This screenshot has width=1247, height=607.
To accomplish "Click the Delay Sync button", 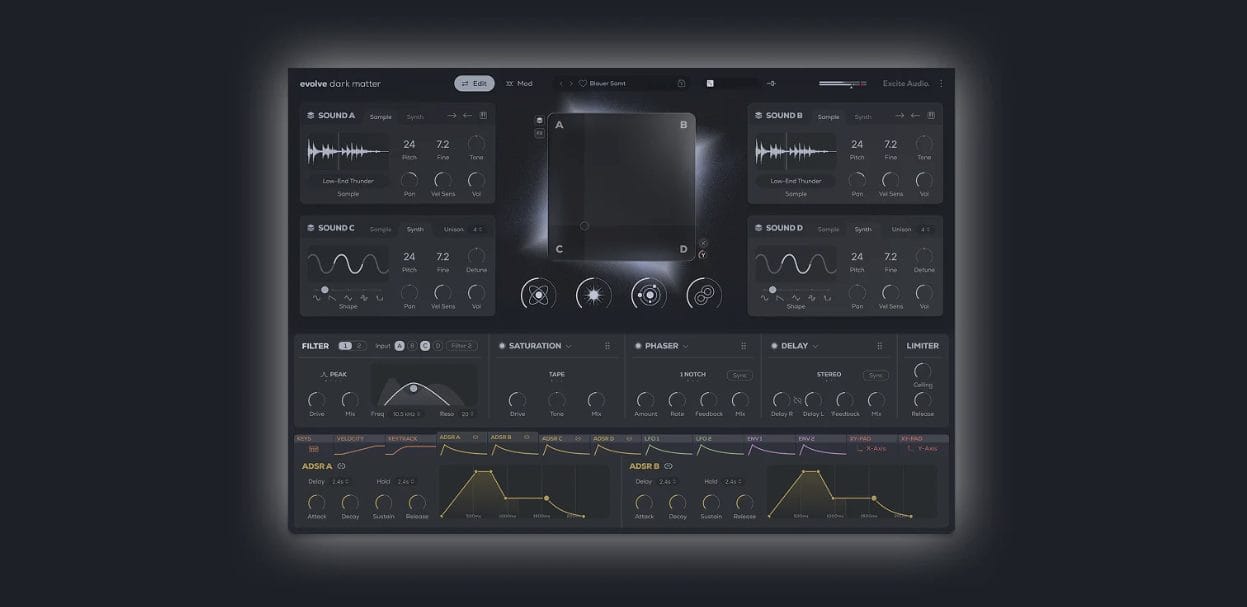I will 876,375.
